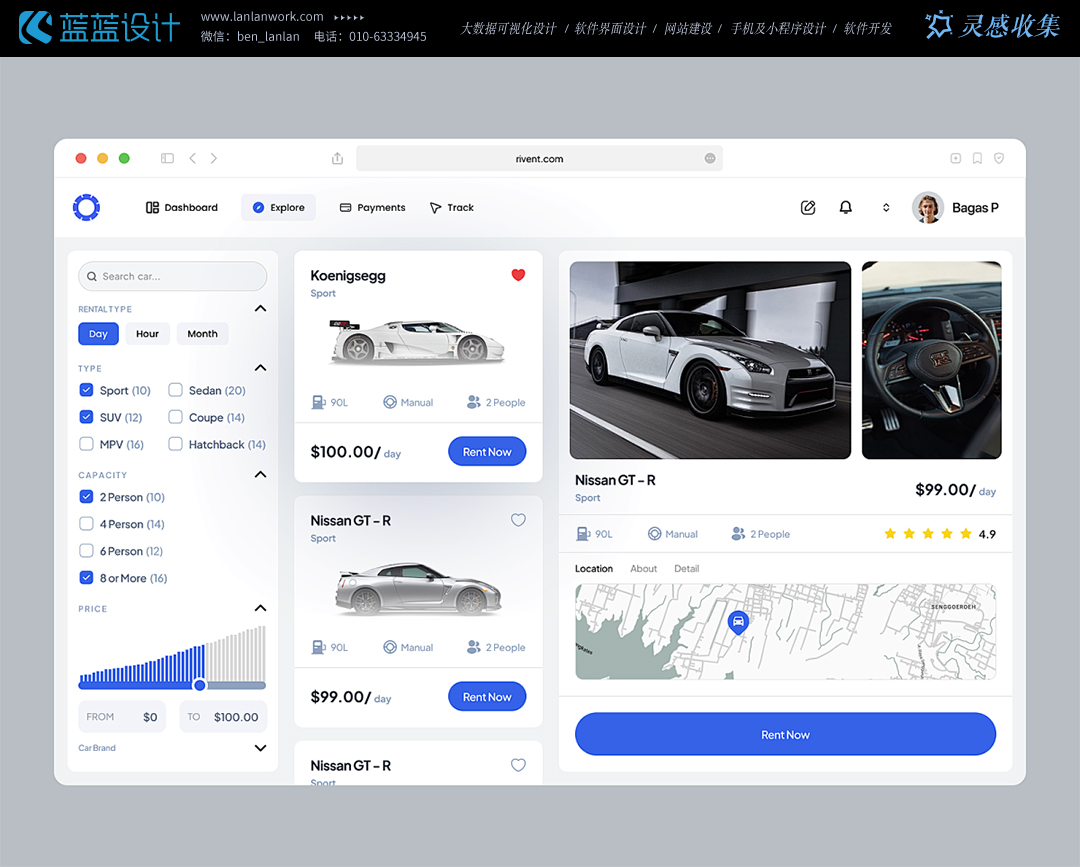Viewport: 1080px width, 867px height.
Task: Open the user account switcher arrows
Action: coord(885,208)
